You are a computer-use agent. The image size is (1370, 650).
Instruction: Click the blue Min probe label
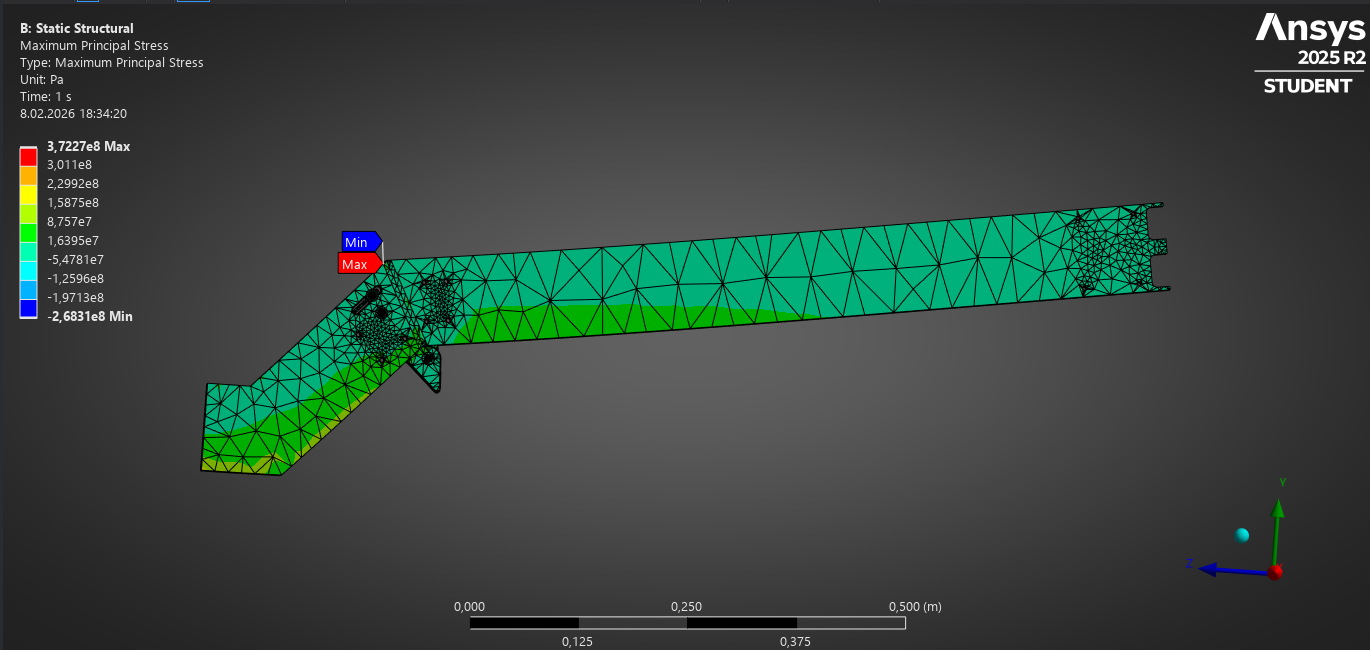(361, 242)
